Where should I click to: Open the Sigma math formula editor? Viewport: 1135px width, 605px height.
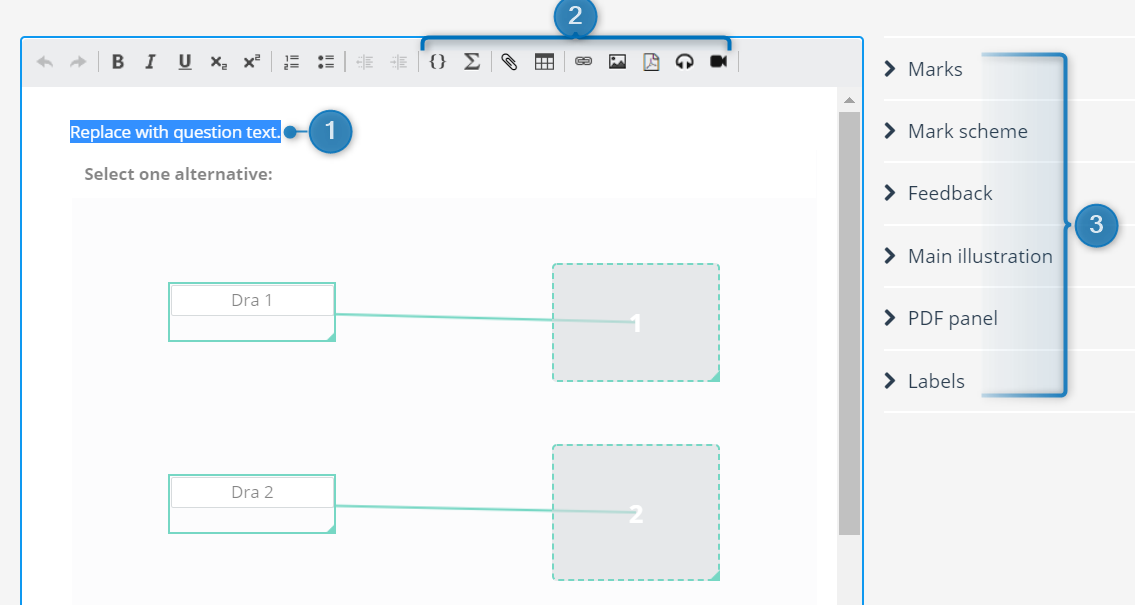pos(472,62)
